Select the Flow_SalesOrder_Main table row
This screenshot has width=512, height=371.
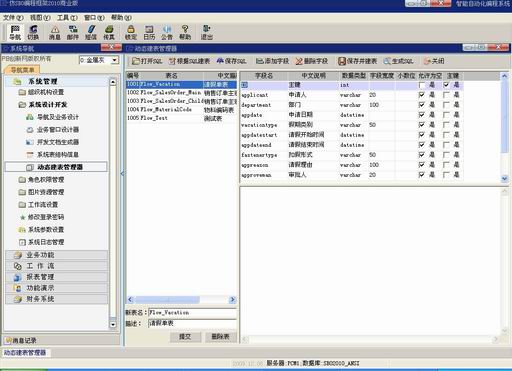coord(182,92)
